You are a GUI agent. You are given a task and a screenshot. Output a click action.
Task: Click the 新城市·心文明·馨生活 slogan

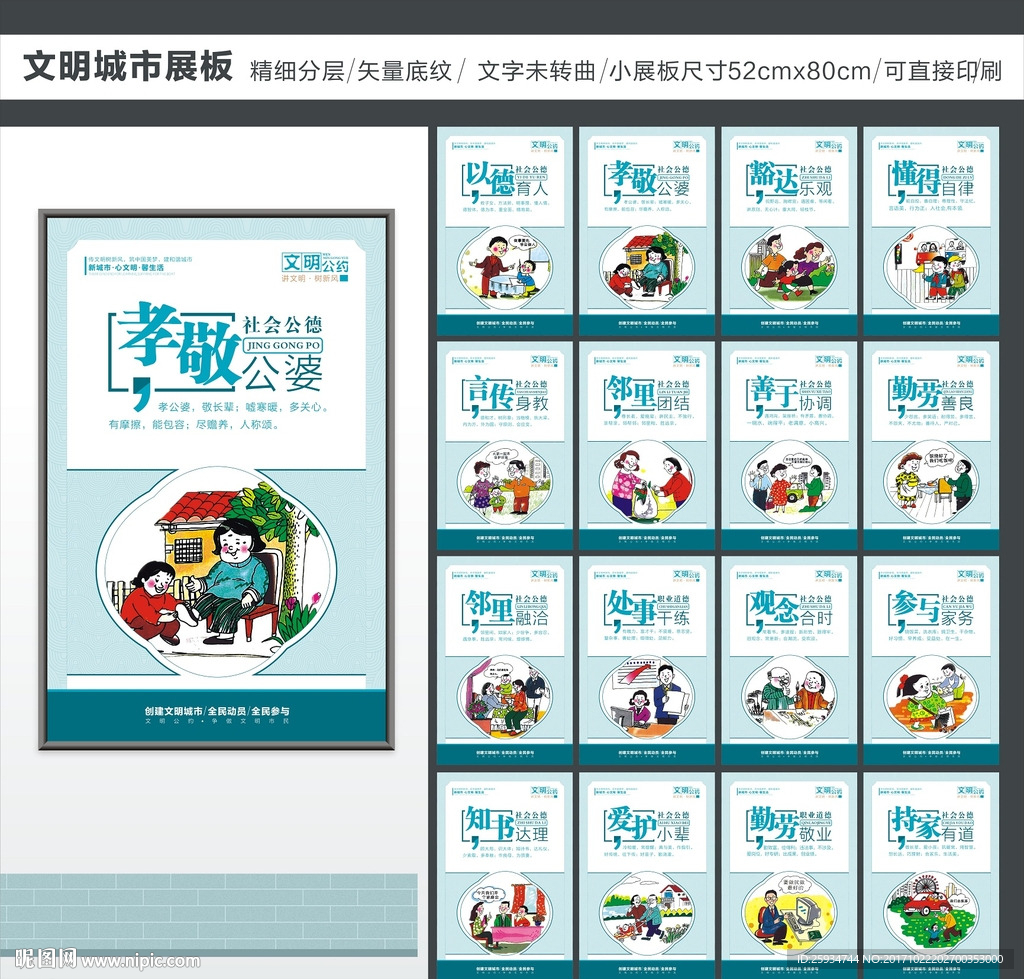[x=126, y=268]
